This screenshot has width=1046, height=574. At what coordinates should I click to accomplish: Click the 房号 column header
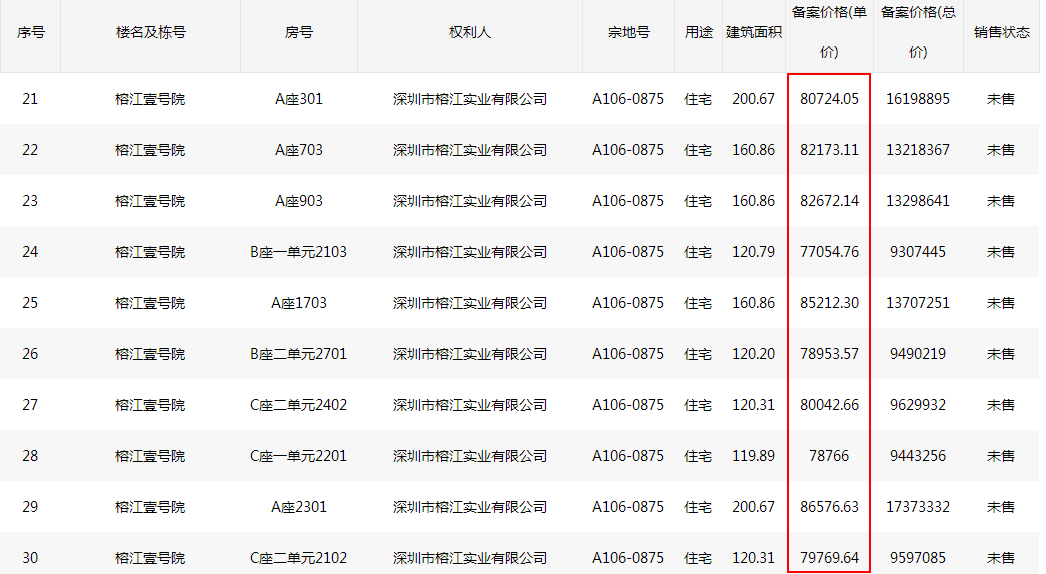click(x=298, y=32)
